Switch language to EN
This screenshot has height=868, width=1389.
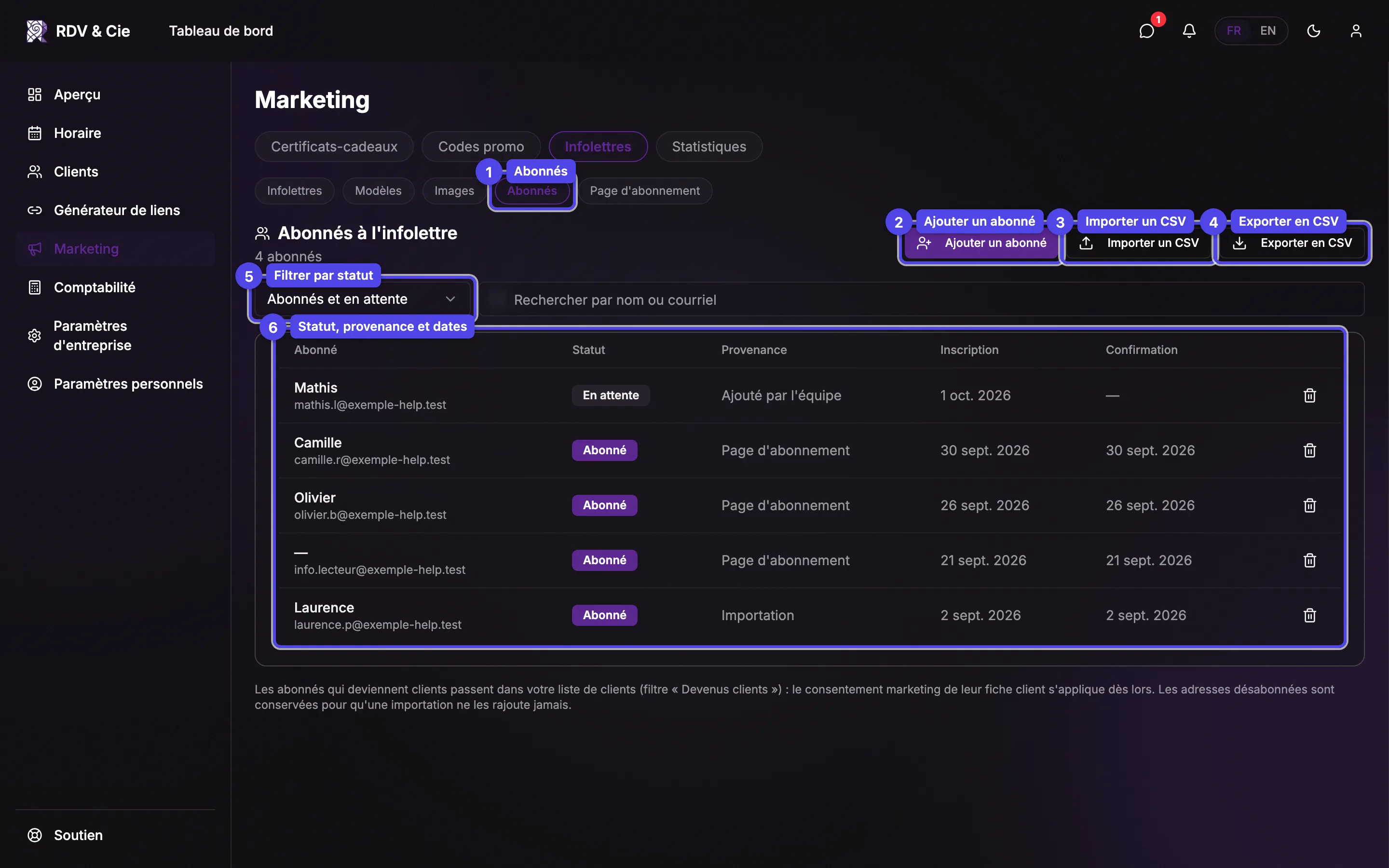pos(1268,31)
